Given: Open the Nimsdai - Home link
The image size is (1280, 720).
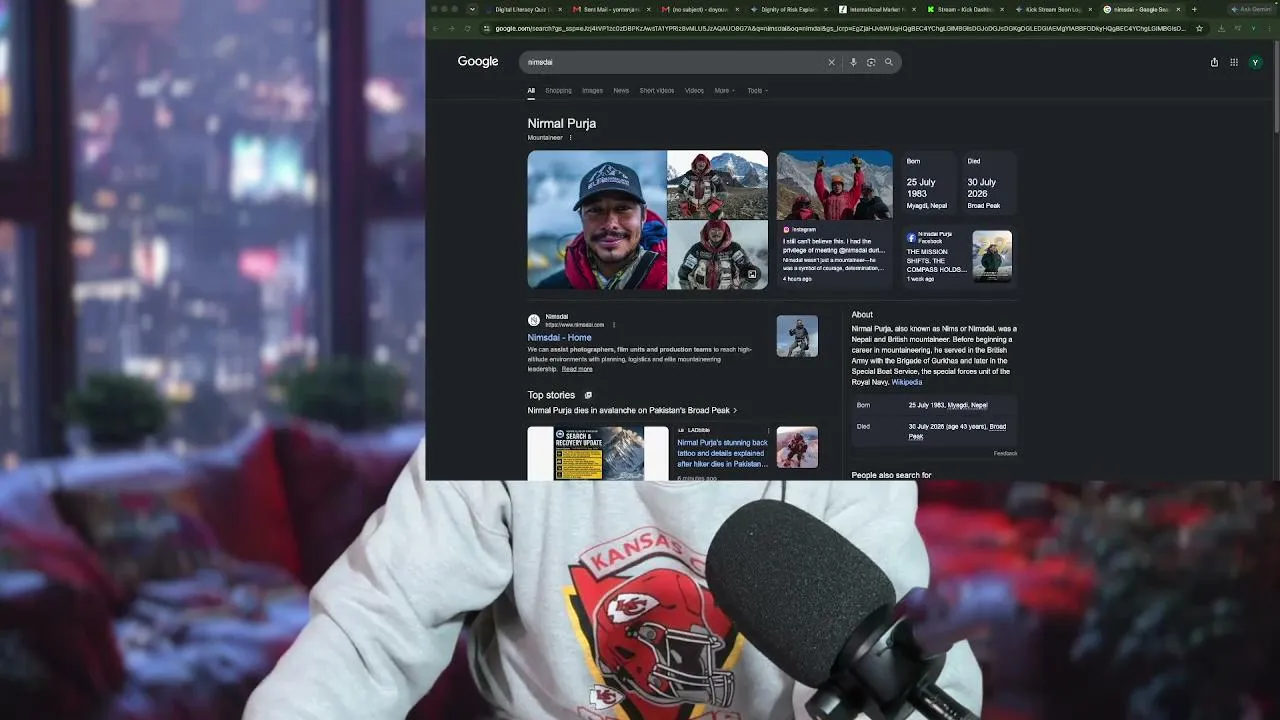Looking at the screenshot, I should [x=559, y=338].
